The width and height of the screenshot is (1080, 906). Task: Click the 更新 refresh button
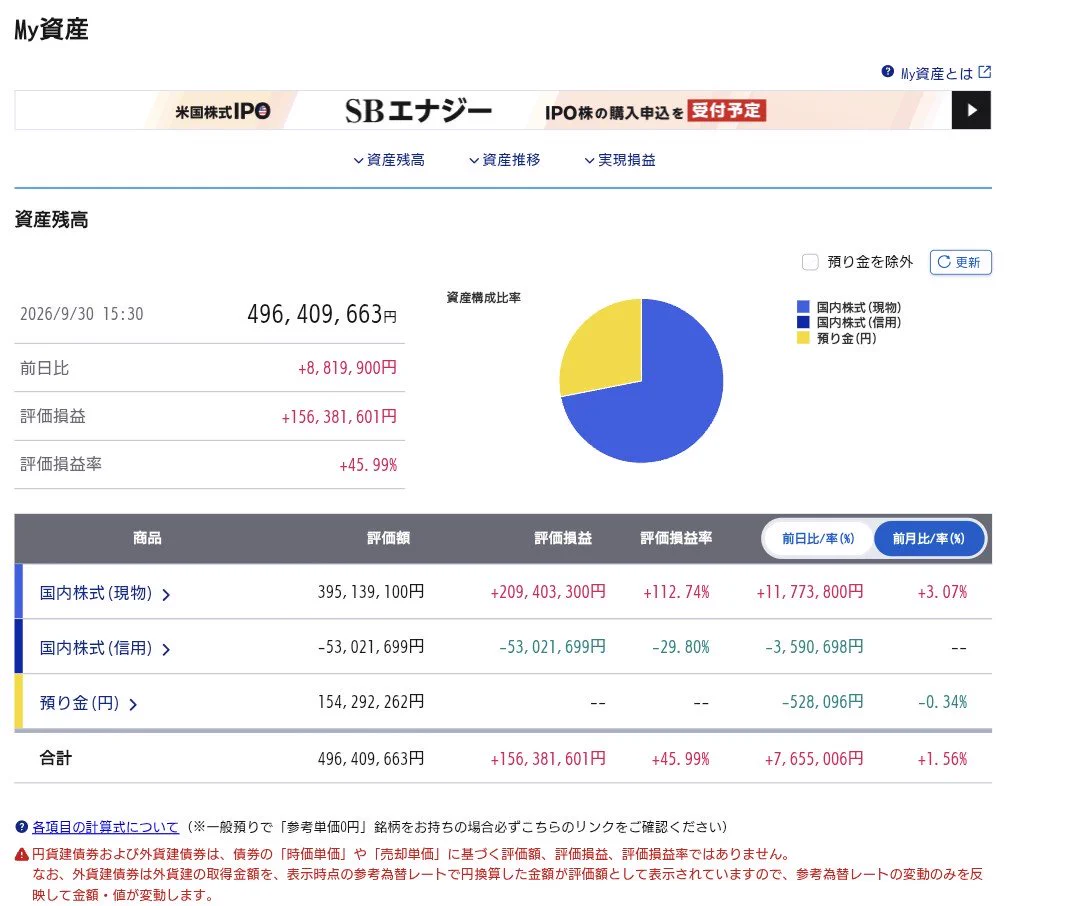960,262
